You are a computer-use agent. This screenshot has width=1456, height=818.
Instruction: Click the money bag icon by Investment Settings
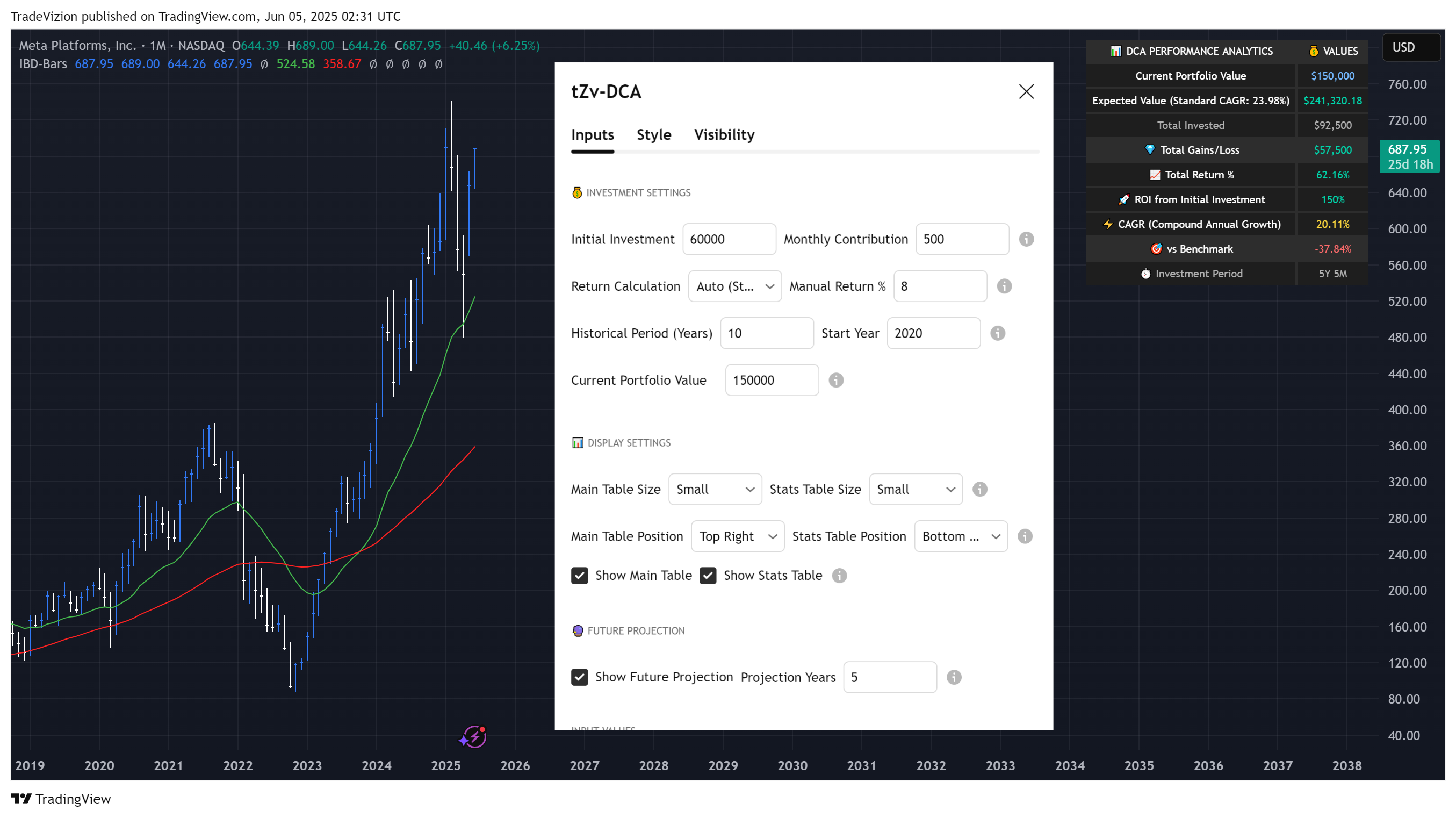point(576,193)
